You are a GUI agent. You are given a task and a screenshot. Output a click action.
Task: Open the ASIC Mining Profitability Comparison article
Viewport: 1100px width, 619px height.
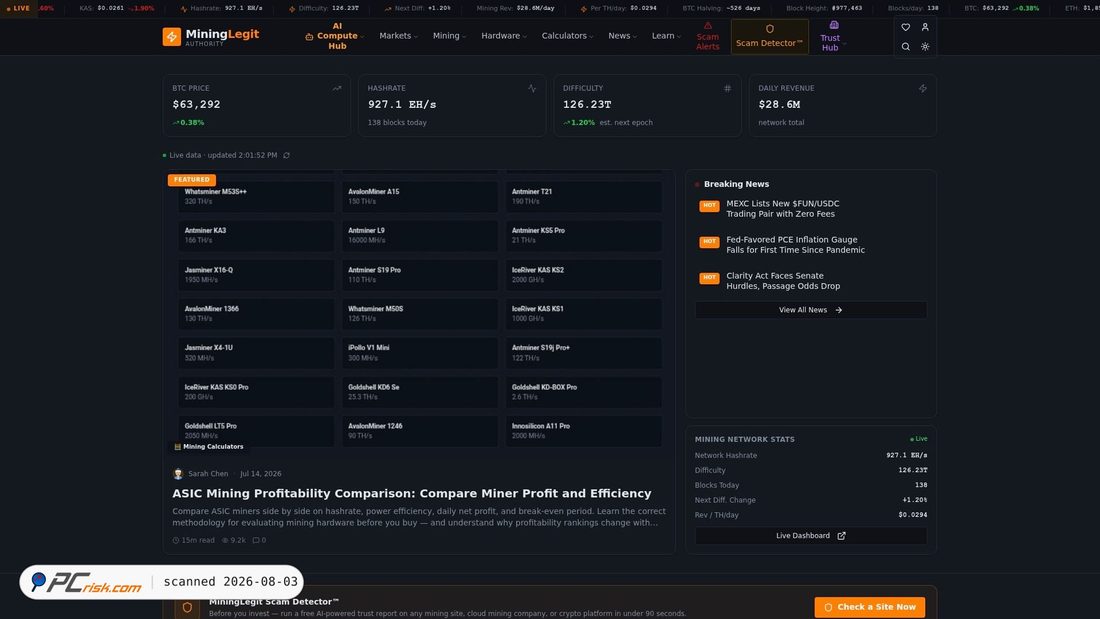coord(412,493)
